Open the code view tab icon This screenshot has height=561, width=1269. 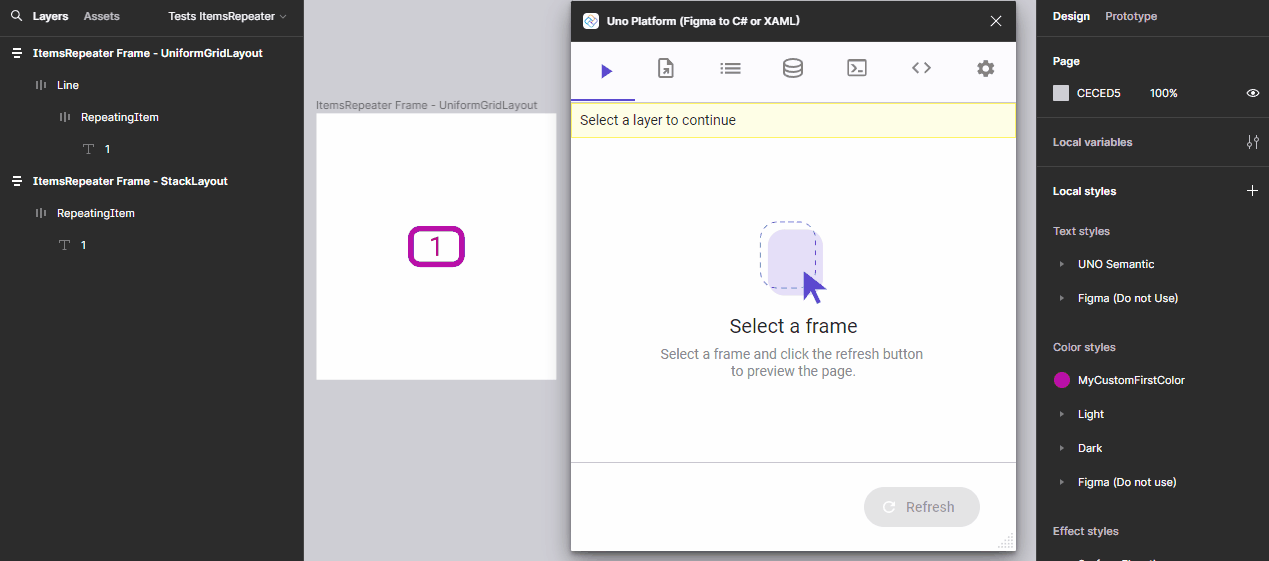[921, 68]
